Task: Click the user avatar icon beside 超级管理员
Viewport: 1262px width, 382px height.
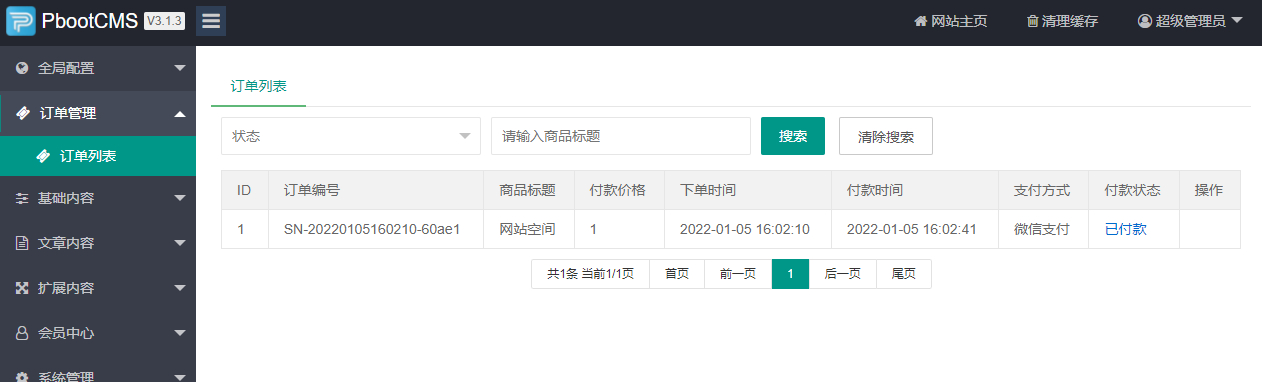Action: click(1145, 21)
